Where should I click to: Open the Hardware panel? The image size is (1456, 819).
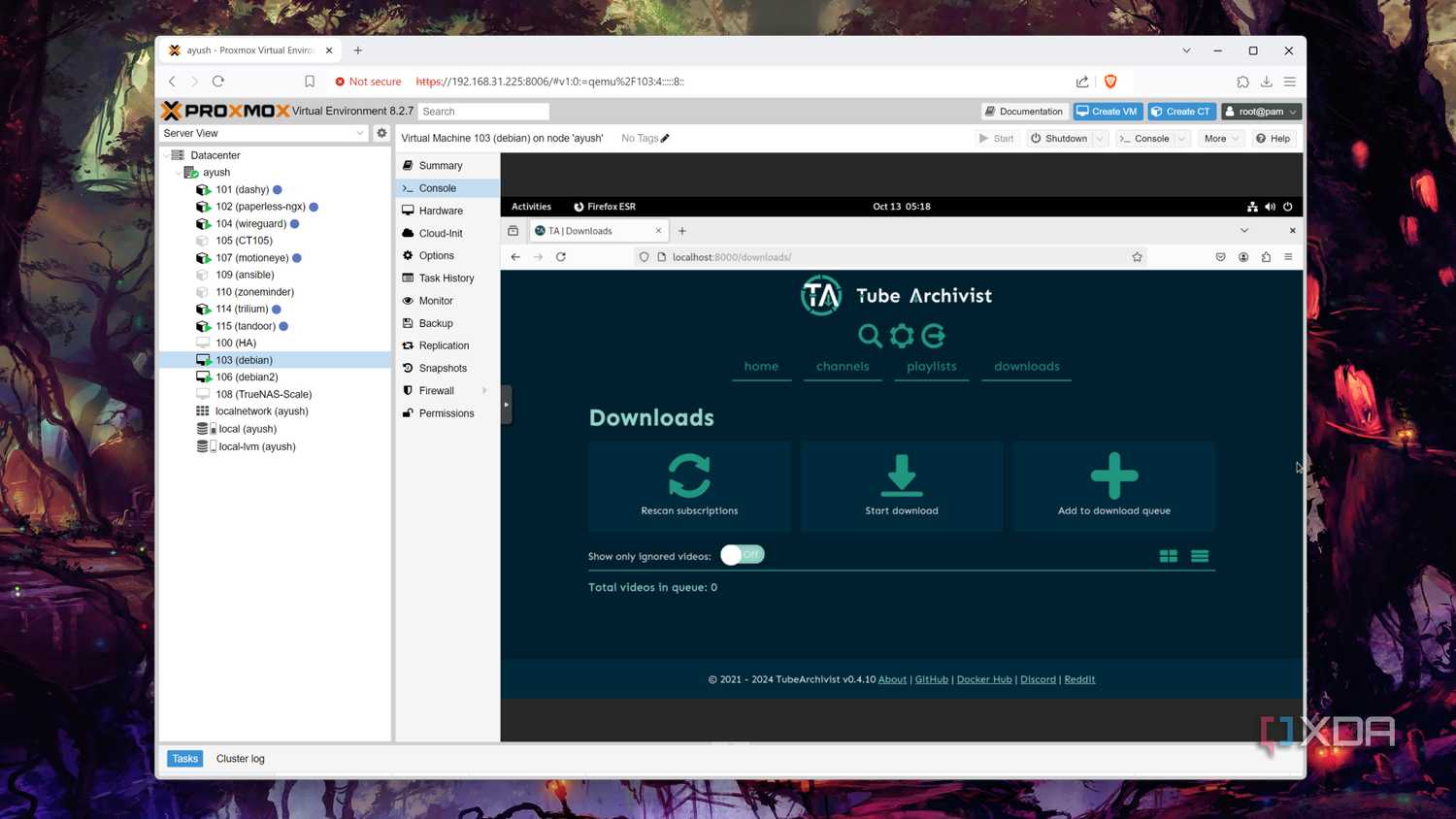(x=447, y=211)
